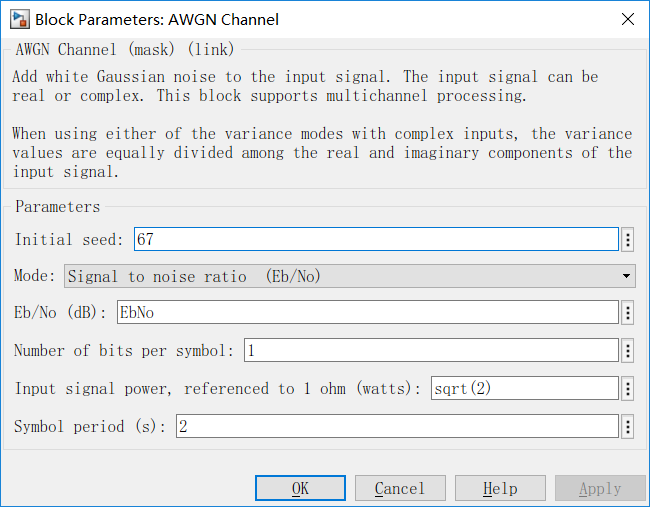The width and height of the screenshot is (650, 507).
Task: Open options menu beside Eb/No field
Action: pos(628,313)
